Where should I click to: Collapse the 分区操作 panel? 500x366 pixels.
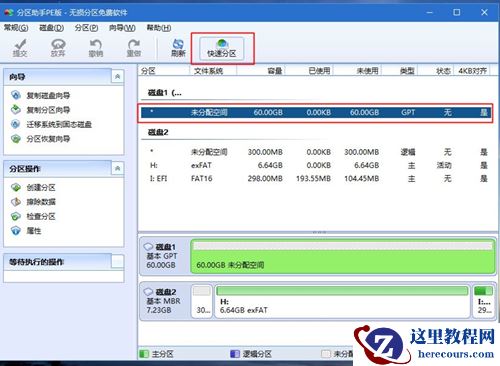point(117,168)
